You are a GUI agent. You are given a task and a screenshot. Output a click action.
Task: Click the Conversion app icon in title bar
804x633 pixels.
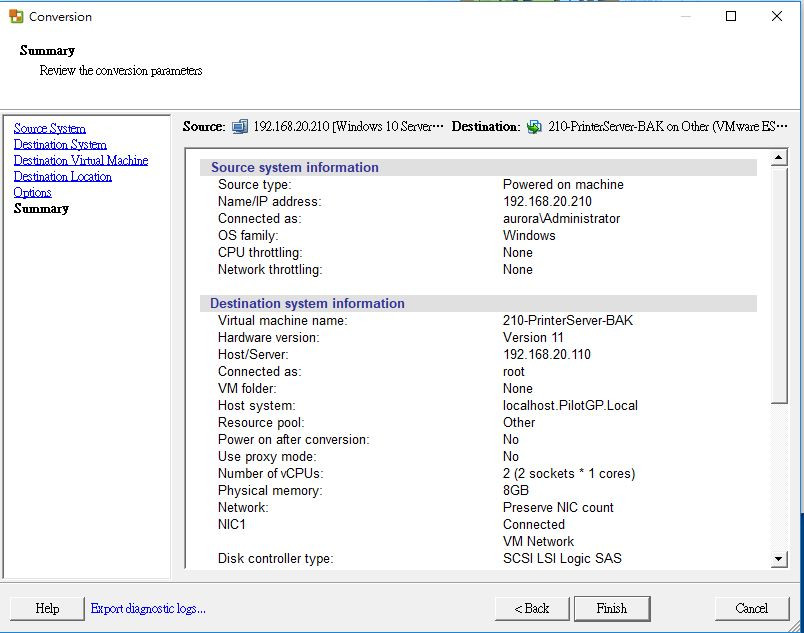pos(16,16)
